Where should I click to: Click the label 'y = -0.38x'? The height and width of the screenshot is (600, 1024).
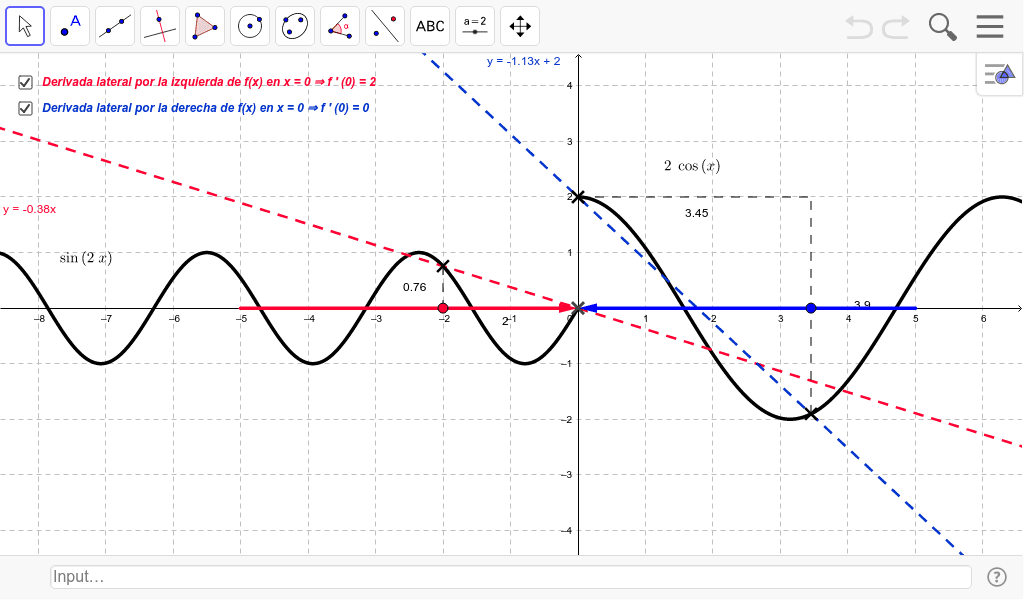coord(29,210)
